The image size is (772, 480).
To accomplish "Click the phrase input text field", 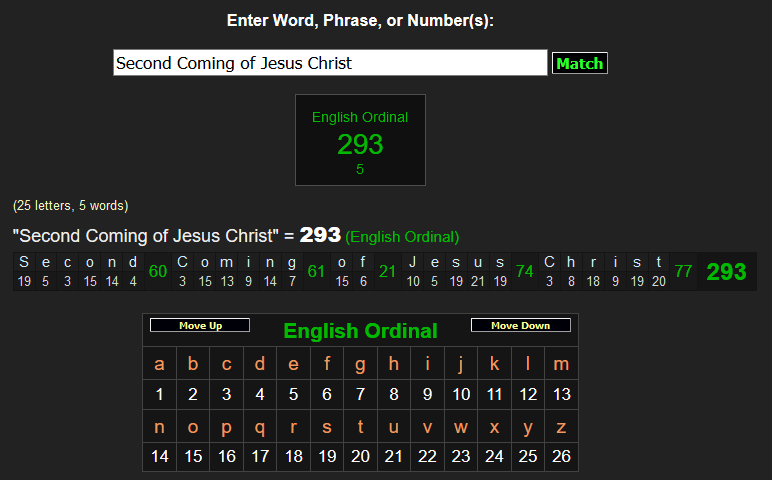I will pos(330,63).
